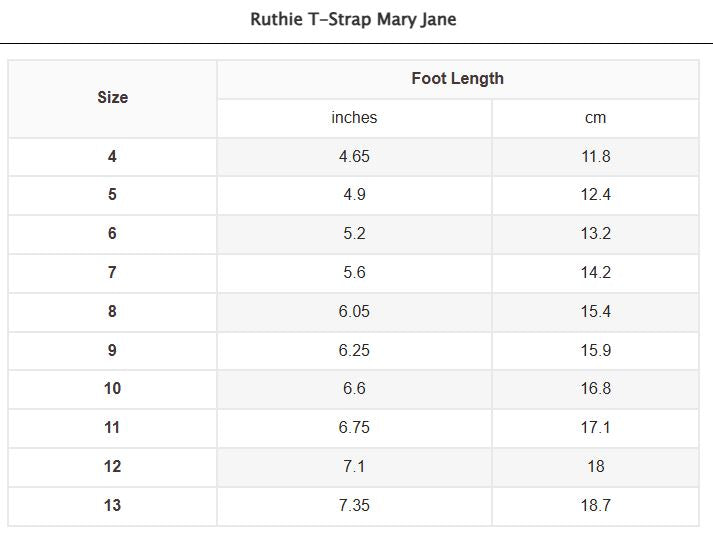Select the 11.8 cm cell

pyautogui.click(x=595, y=157)
